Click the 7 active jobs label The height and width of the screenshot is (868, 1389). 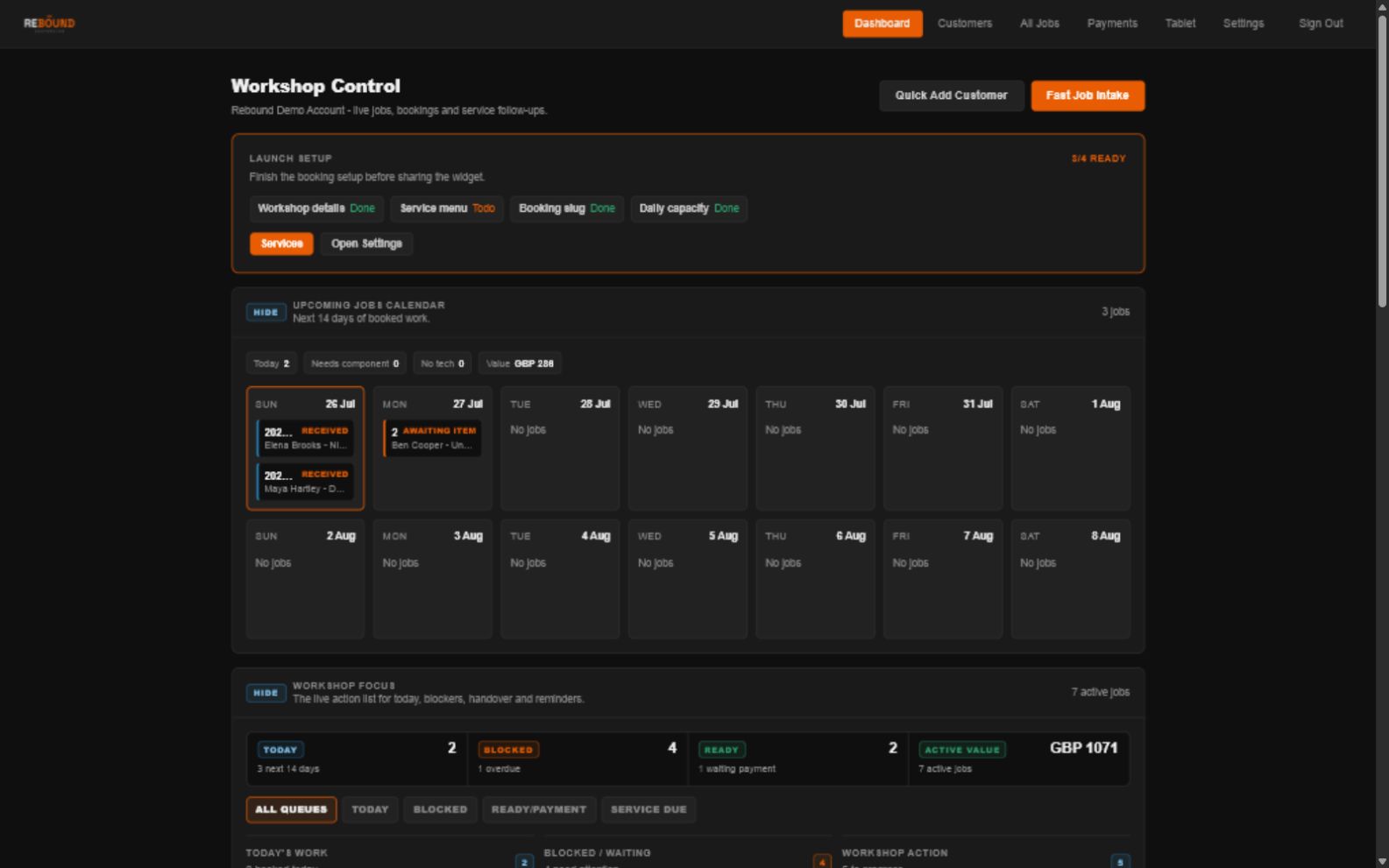(1100, 692)
